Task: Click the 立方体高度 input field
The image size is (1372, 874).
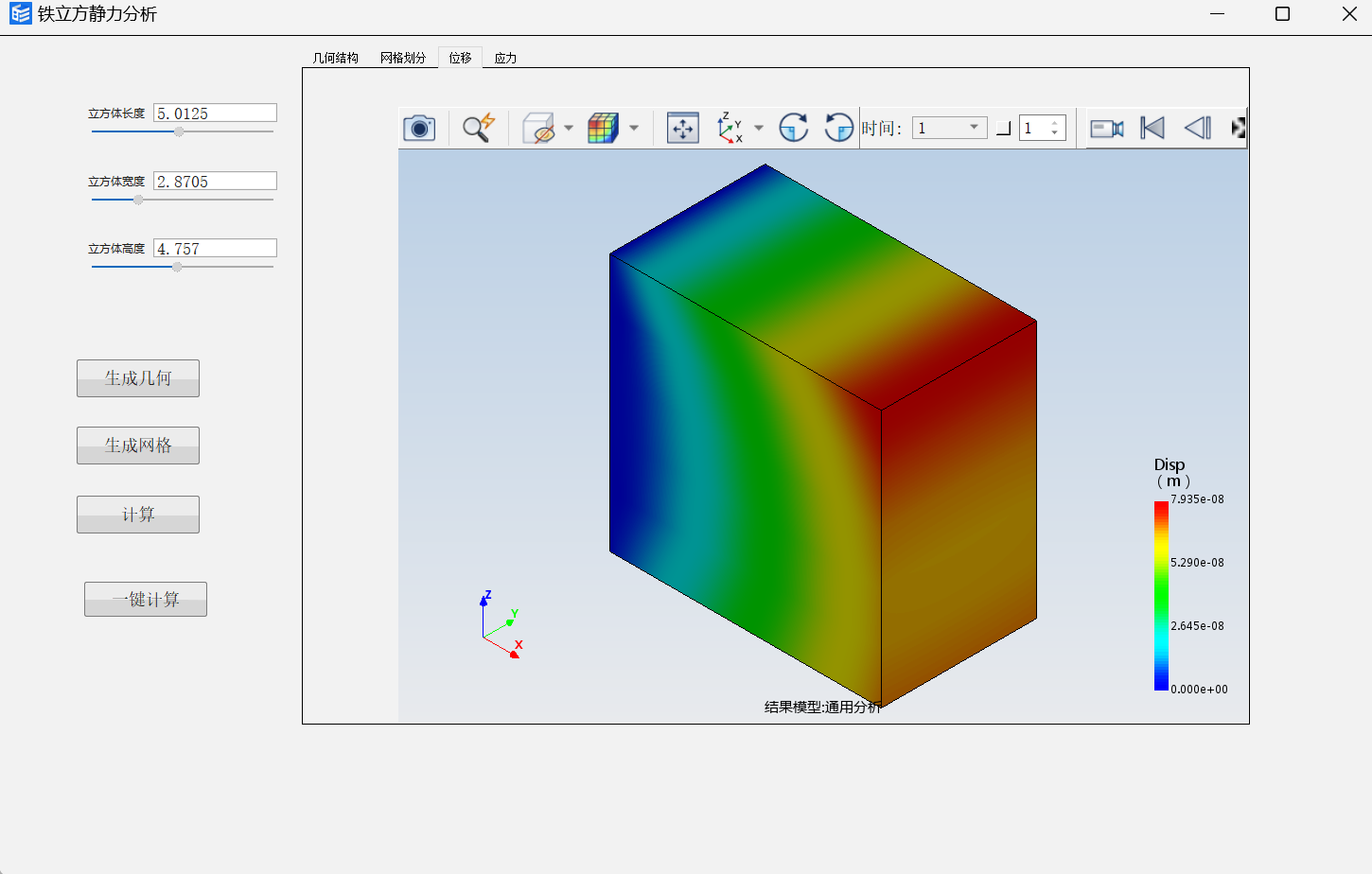Action: 215,248
